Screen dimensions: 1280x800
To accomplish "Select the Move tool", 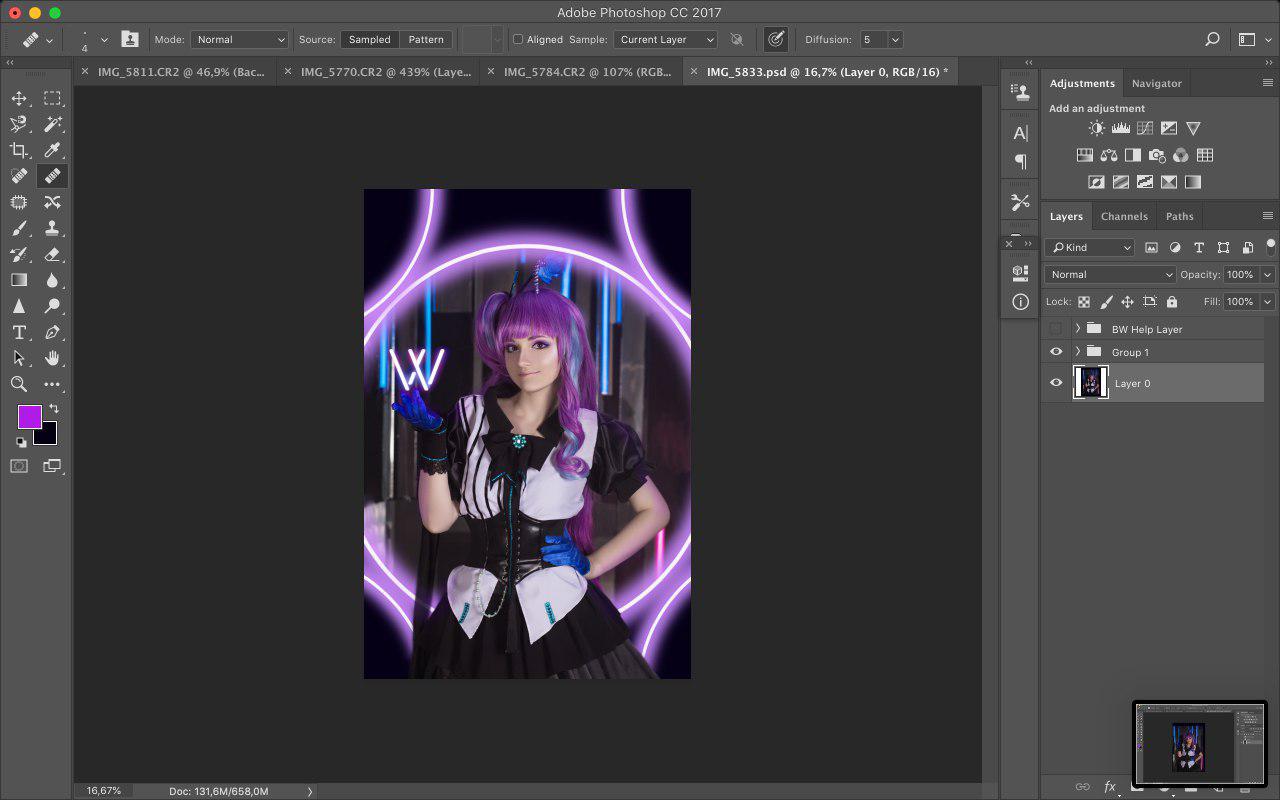I will tap(19, 98).
